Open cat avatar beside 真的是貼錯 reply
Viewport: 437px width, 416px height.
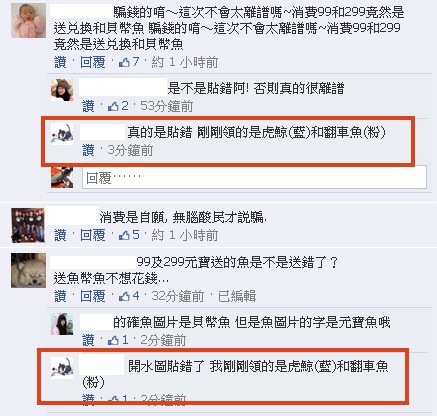62,134
